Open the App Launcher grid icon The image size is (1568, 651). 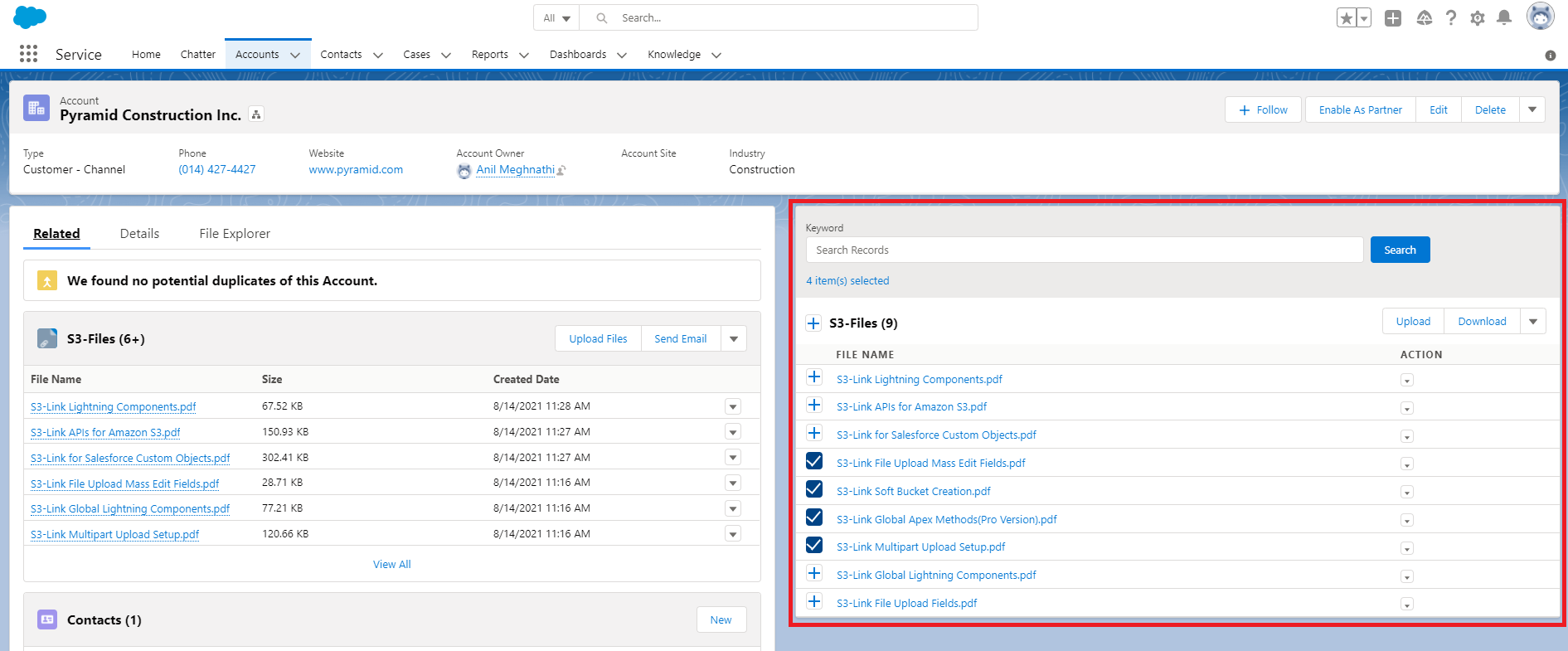coord(29,54)
